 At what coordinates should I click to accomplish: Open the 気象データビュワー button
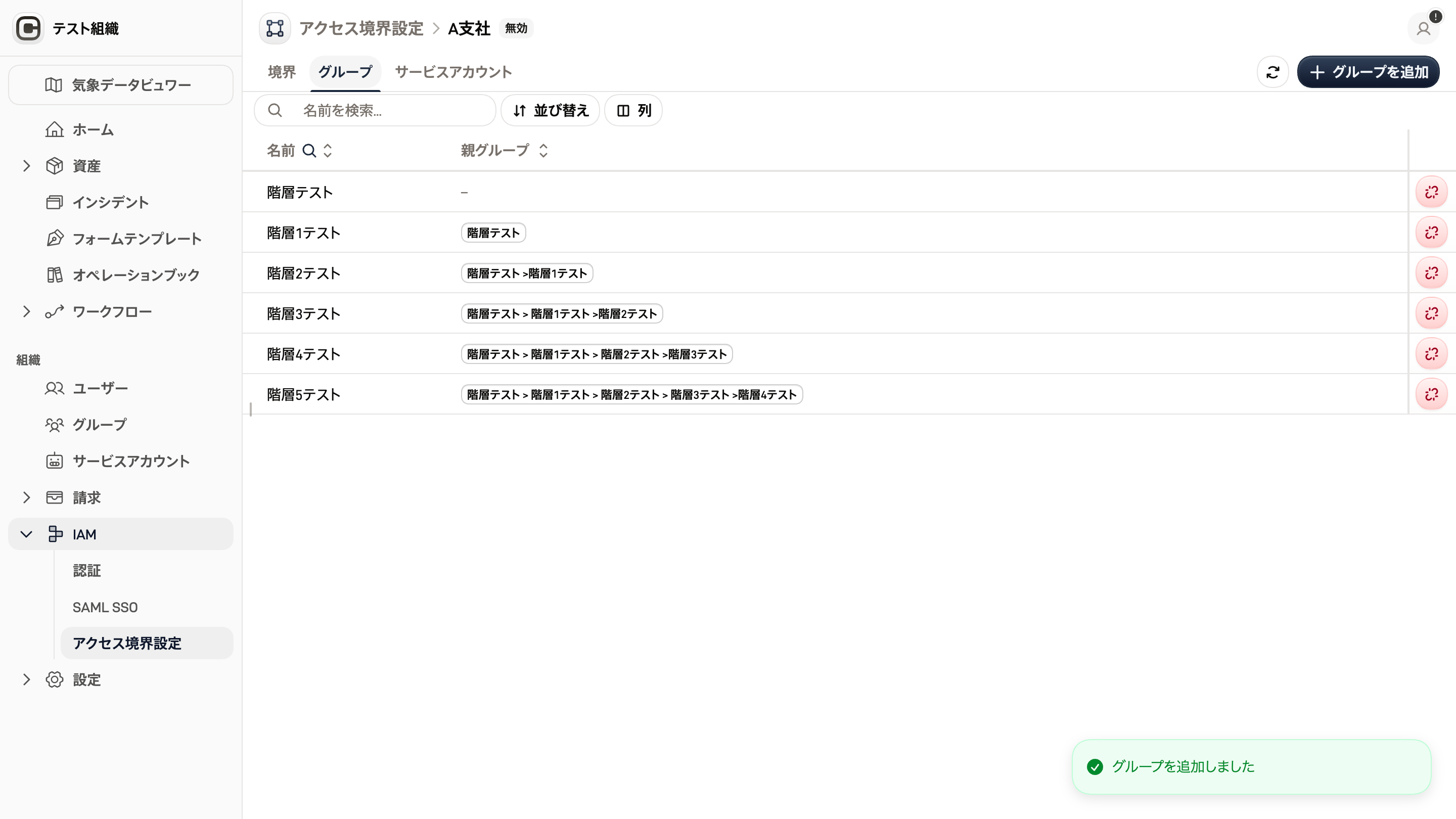(x=121, y=85)
